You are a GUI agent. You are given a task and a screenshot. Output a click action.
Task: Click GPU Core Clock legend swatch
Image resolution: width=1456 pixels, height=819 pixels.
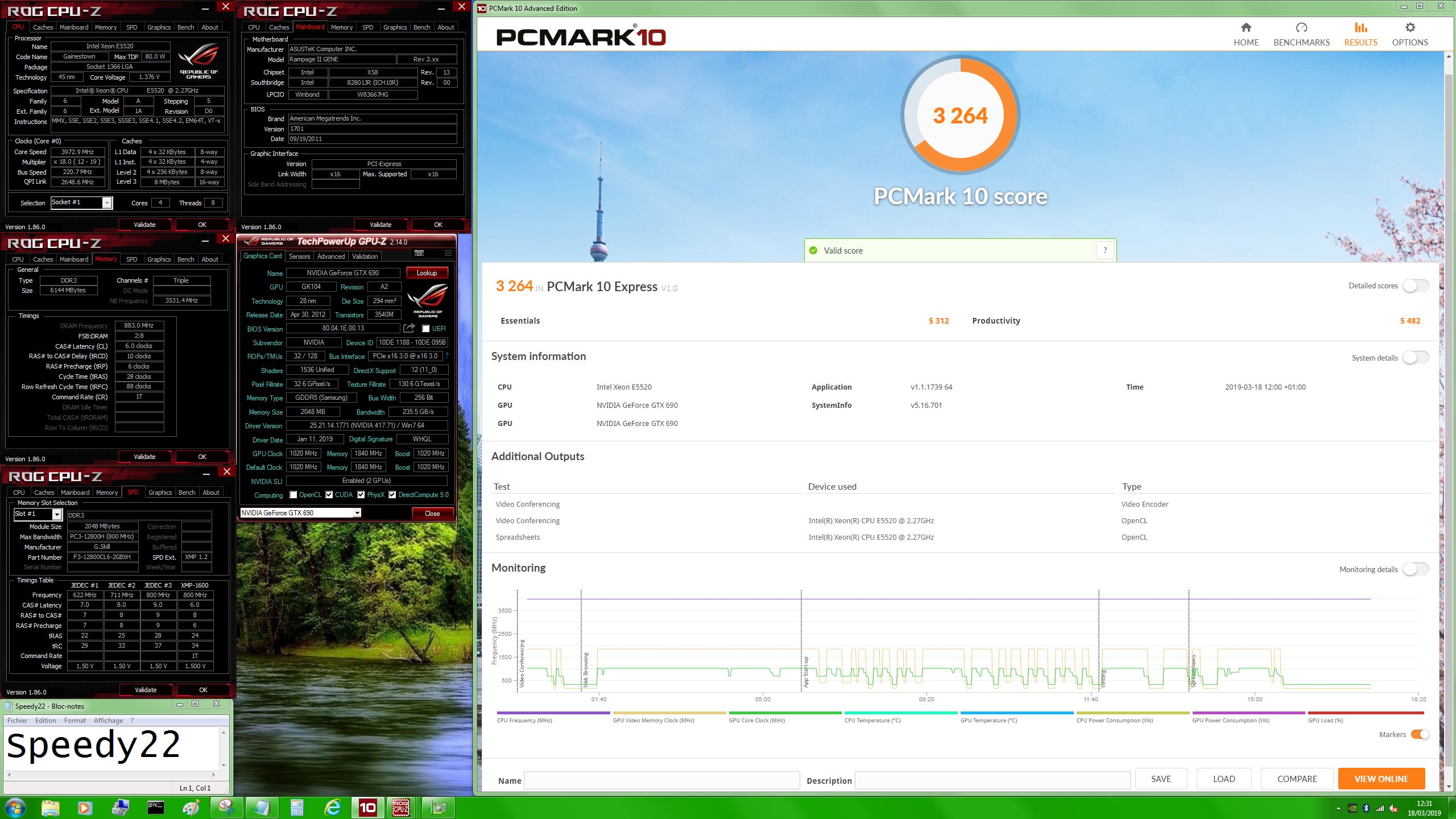[x=785, y=713]
